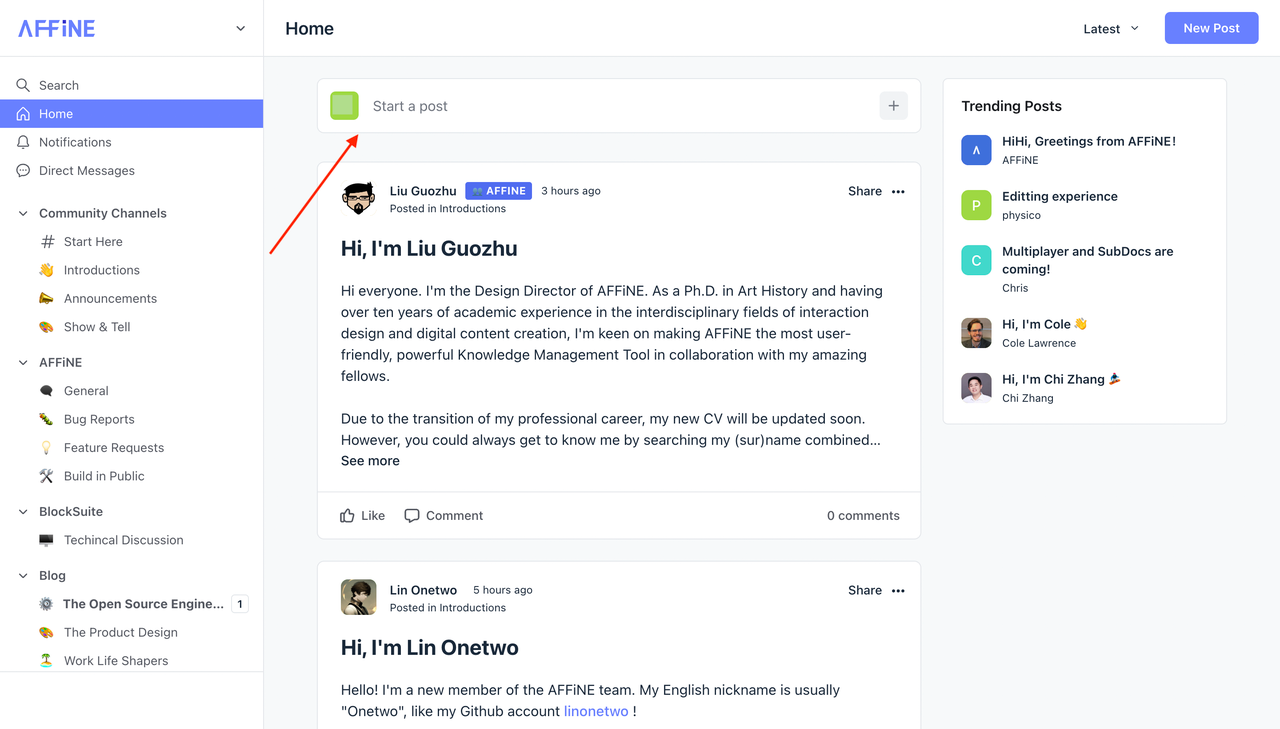This screenshot has width=1280, height=729.
Task: Open the Techincal Discussion channel
Action: [x=132, y=540]
